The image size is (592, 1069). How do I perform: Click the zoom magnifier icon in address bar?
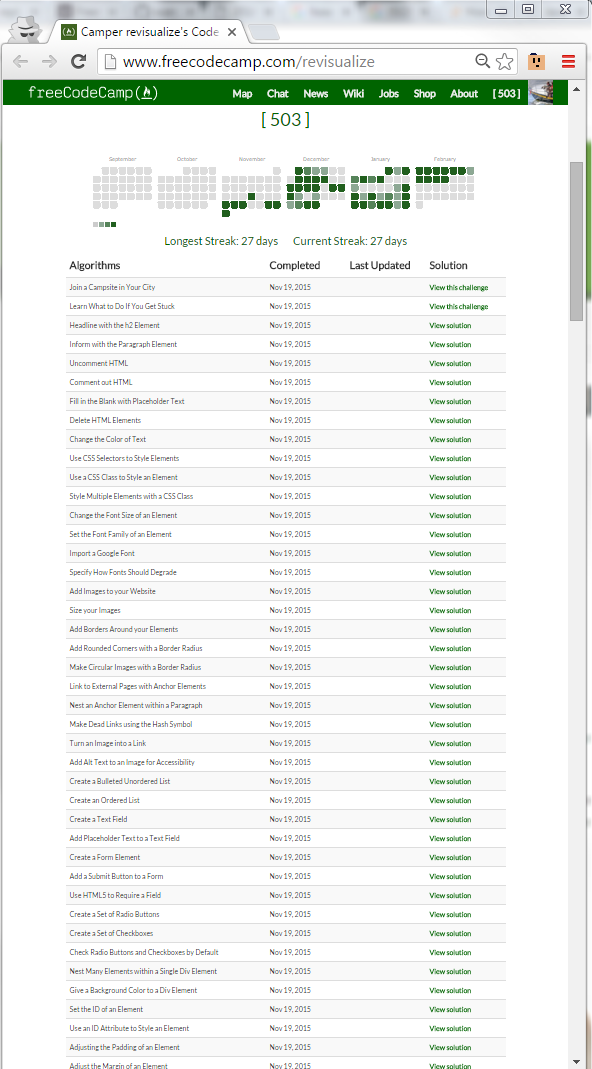[x=482, y=61]
